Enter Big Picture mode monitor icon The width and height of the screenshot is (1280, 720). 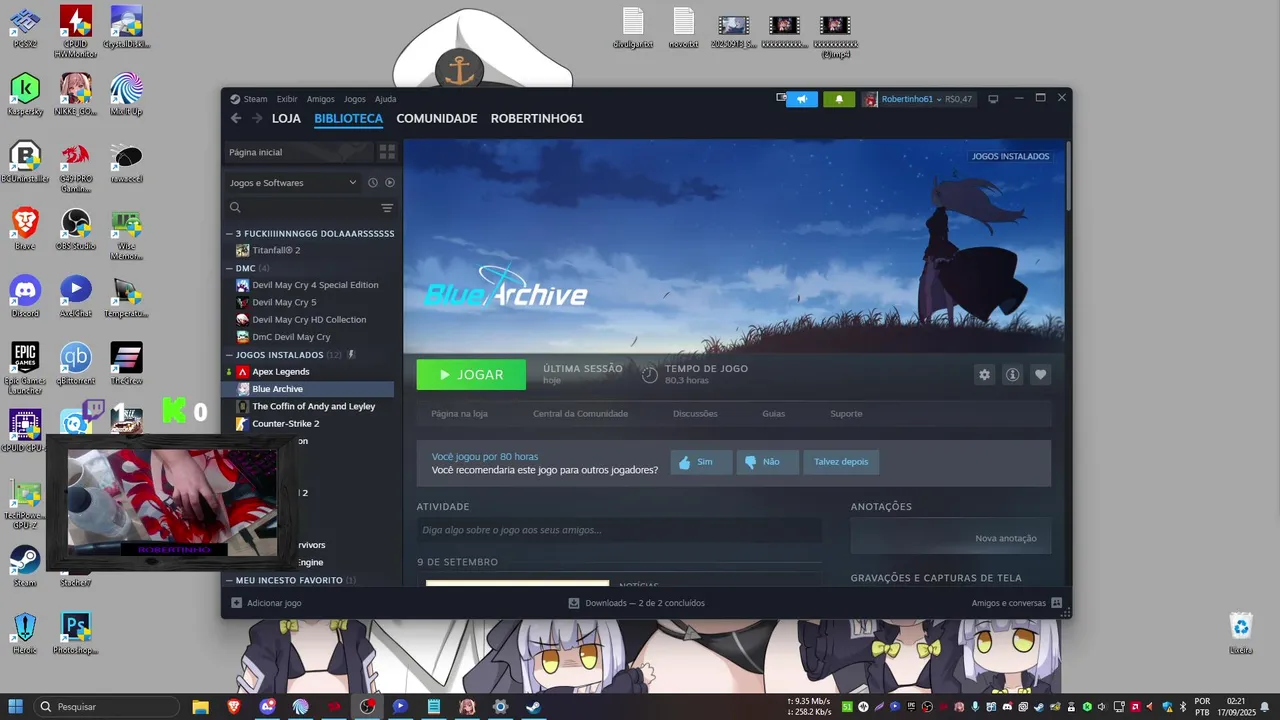point(993,99)
